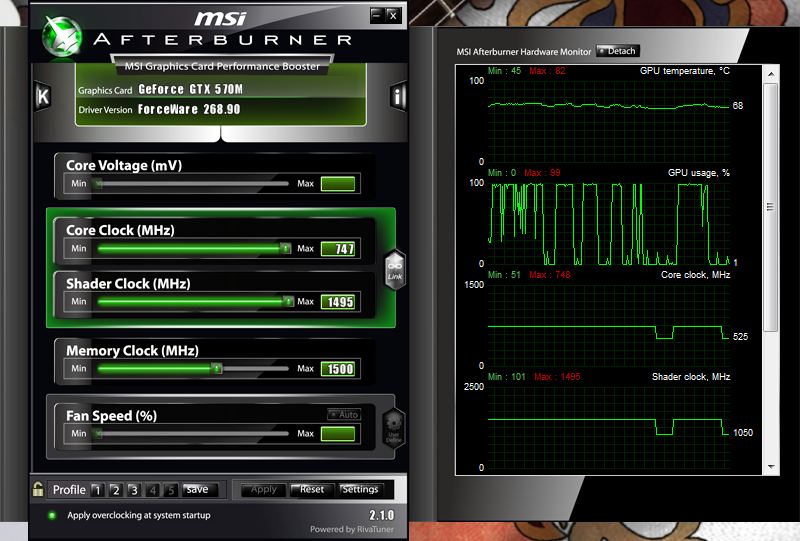
Task: Click the Core Voltage value field
Action: [x=338, y=184]
